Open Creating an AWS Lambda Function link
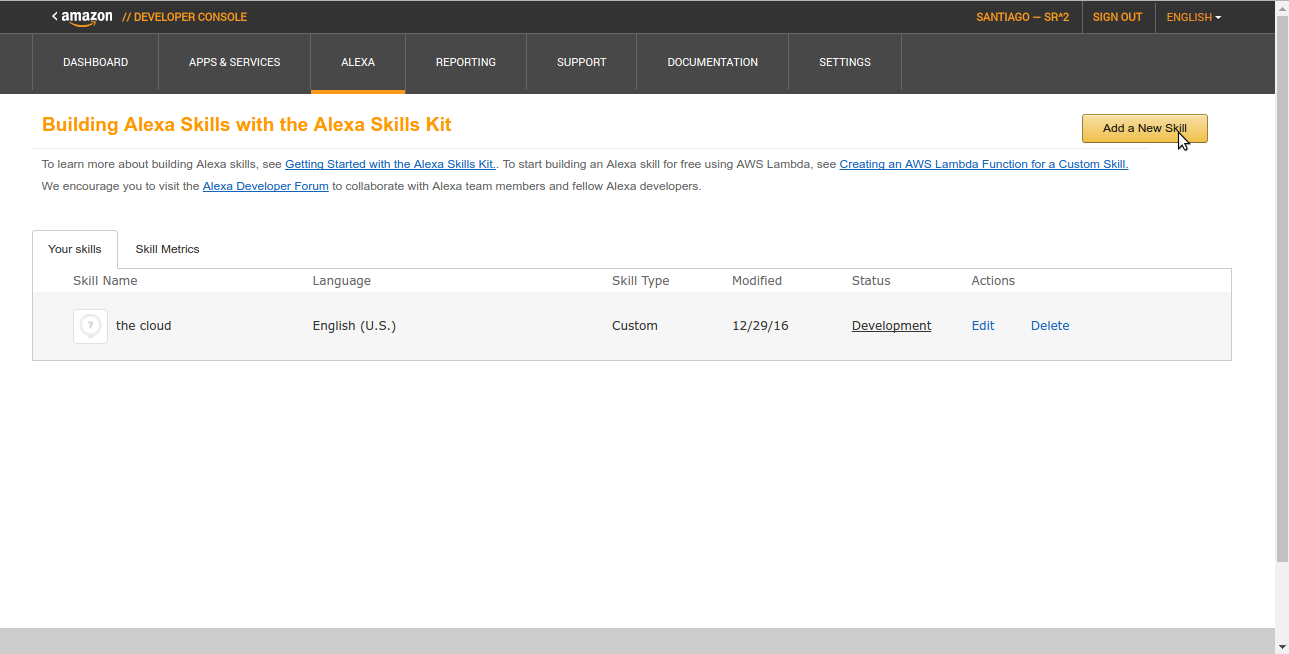The height and width of the screenshot is (654, 1289). pyautogui.click(x=984, y=164)
